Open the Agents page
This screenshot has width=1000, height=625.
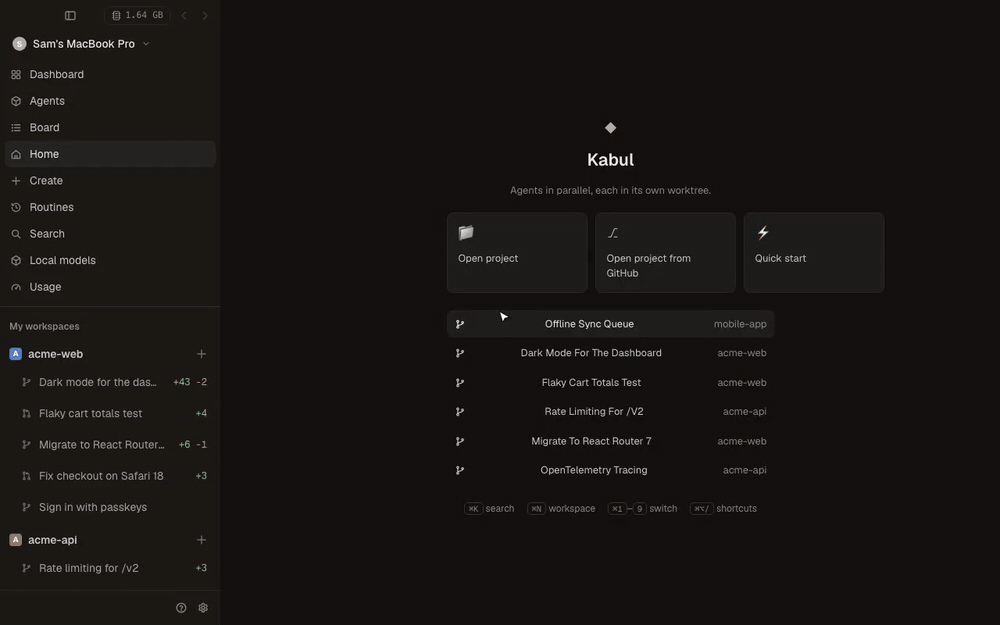pyautogui.click(x=110, y=101)
